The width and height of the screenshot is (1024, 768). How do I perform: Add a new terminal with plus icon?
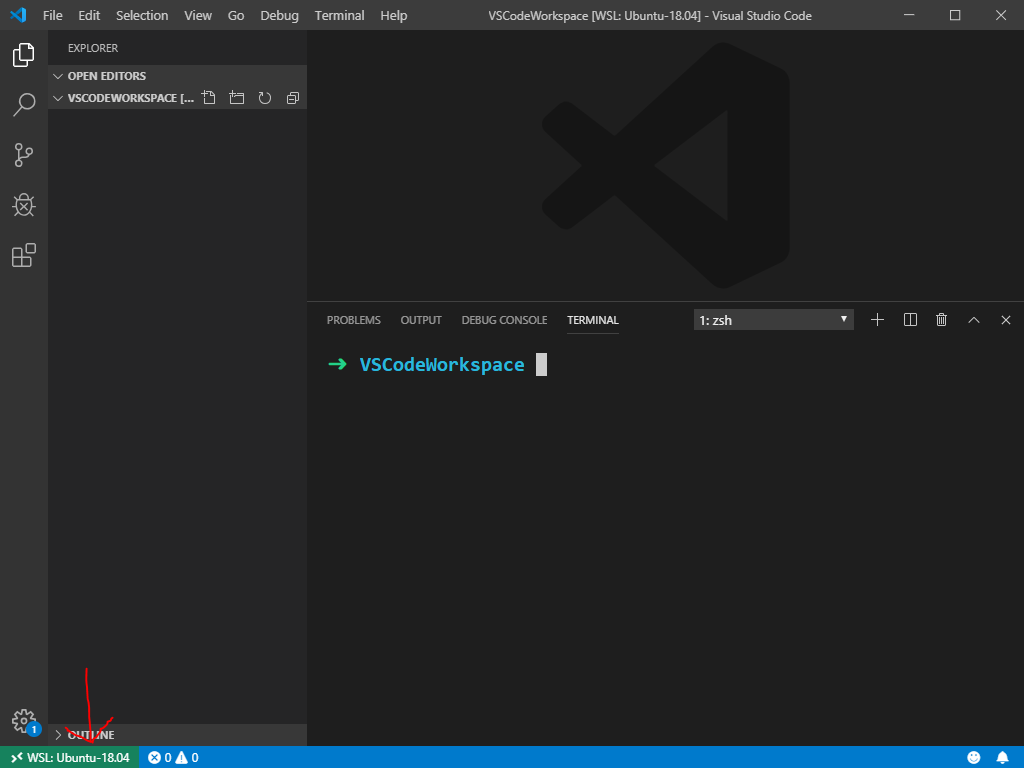tap(877, 319)
